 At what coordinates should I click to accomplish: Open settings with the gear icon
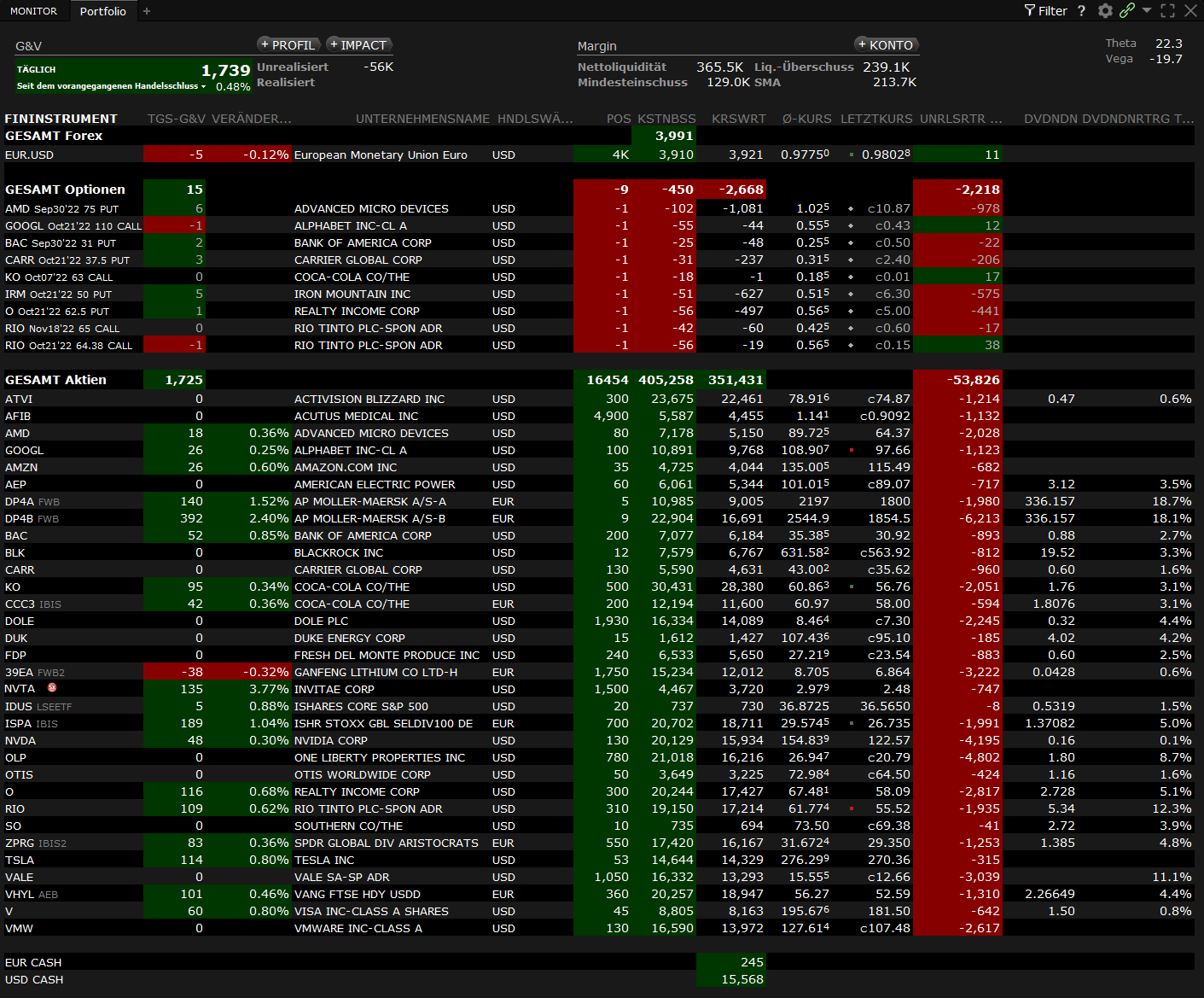tap(1105, 11)
